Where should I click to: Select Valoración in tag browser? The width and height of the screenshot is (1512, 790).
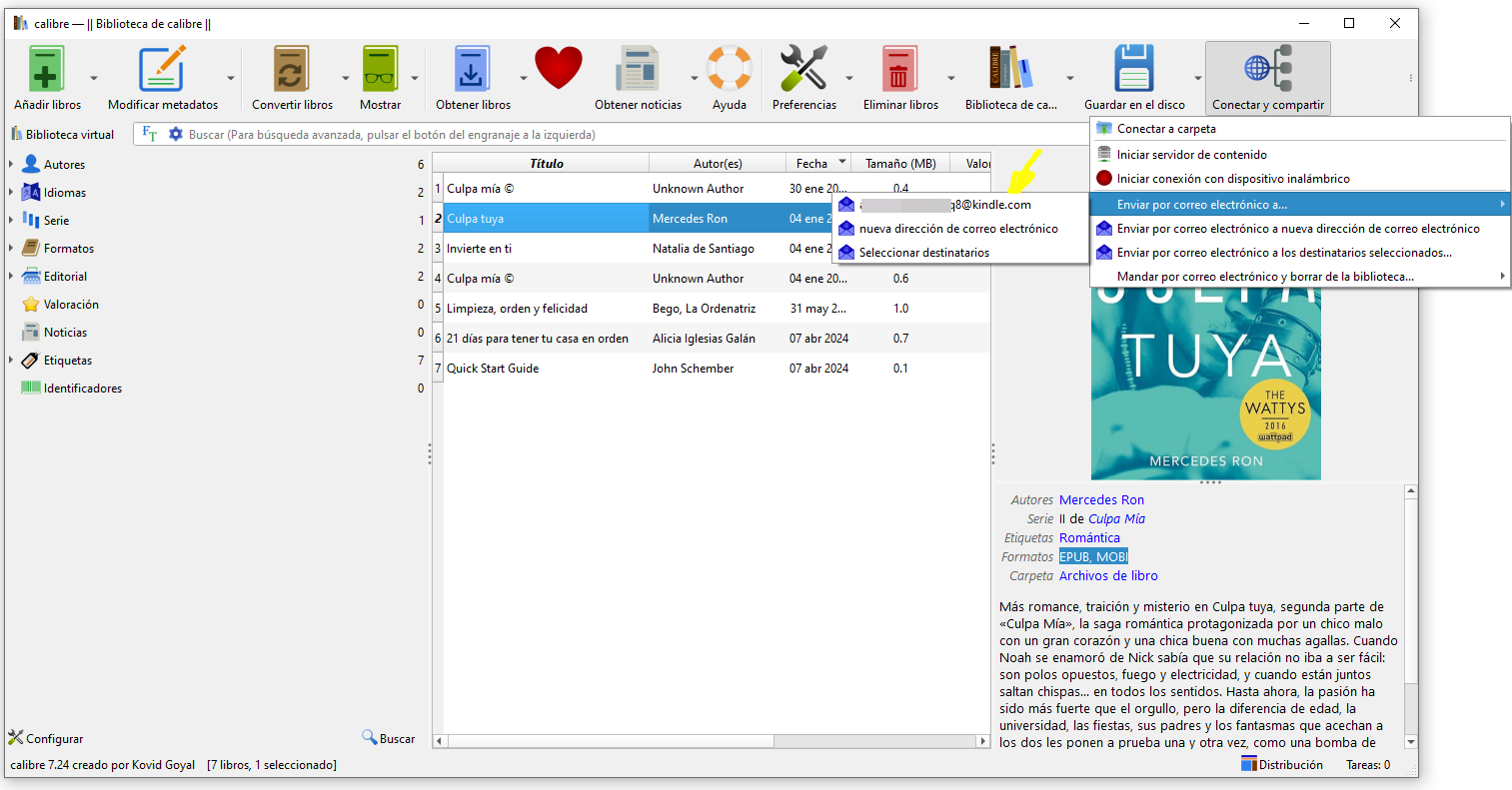(x=71, y=305)
